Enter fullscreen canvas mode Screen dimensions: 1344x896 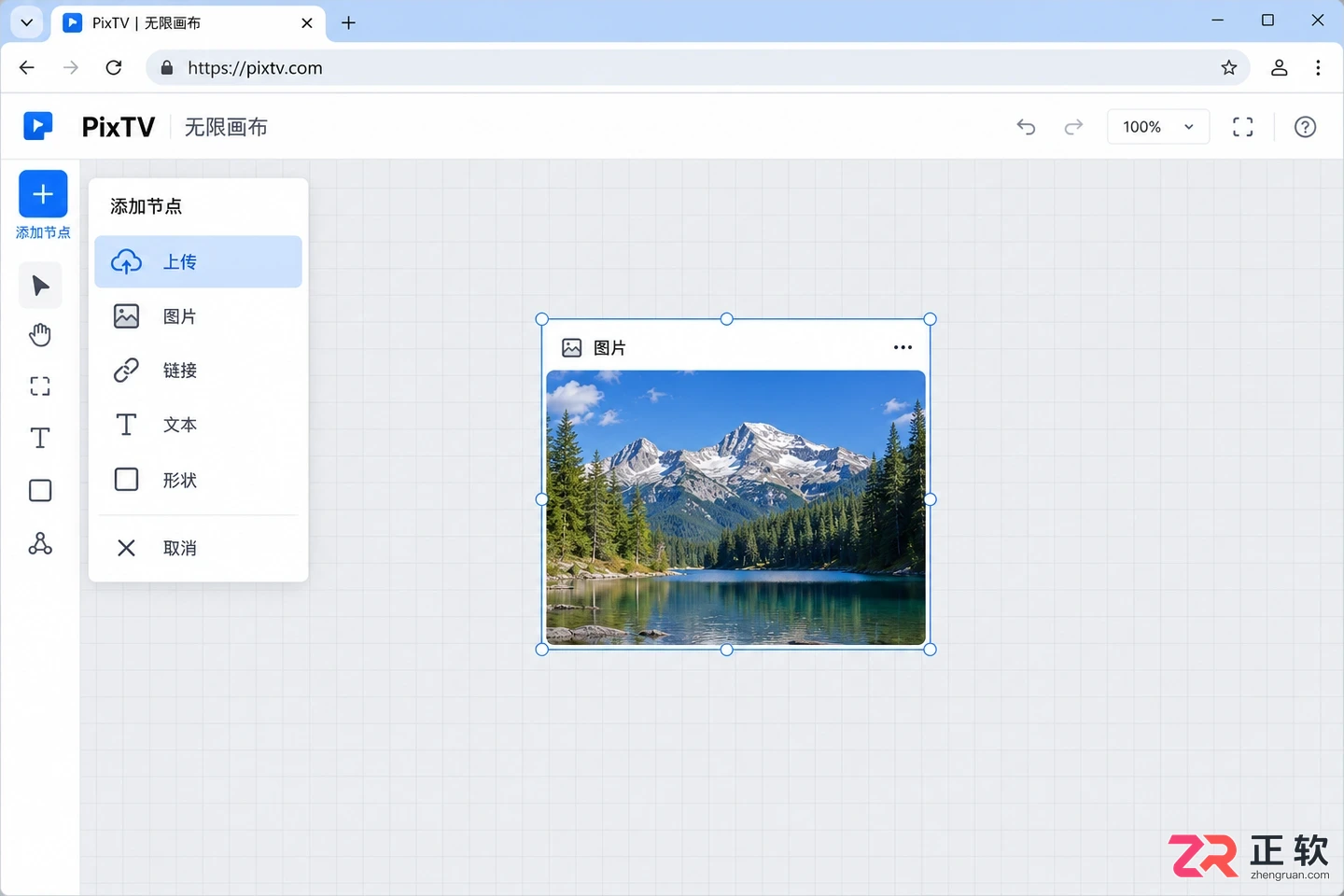tap(1243, 127)
